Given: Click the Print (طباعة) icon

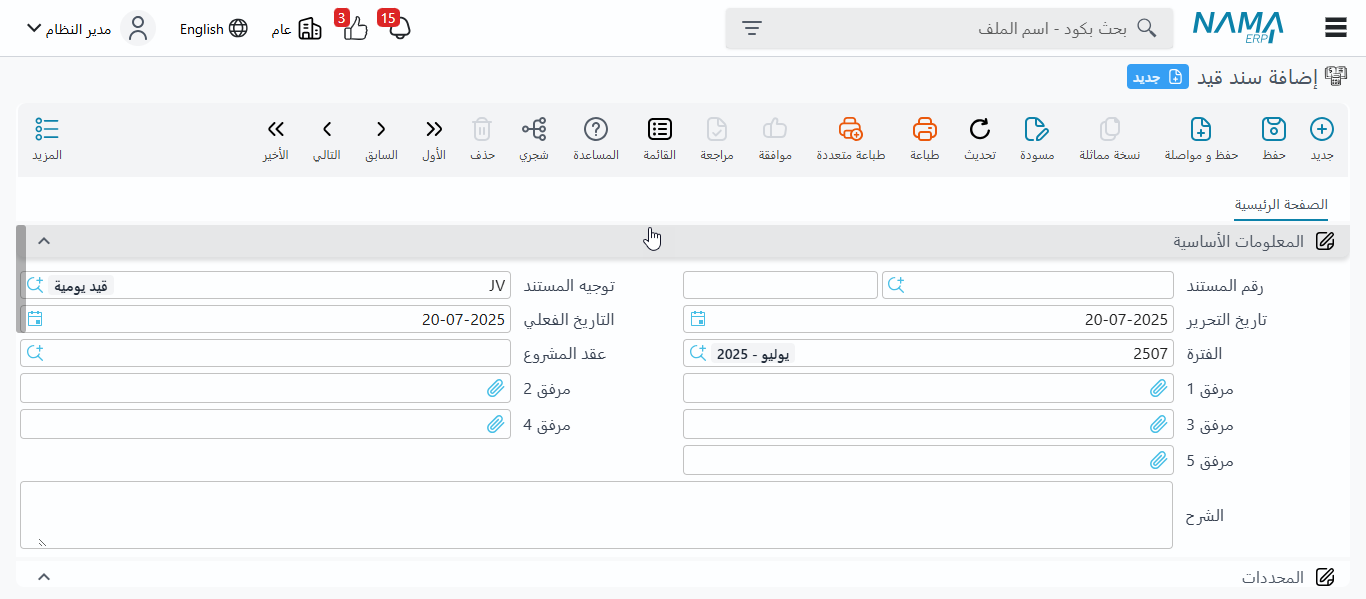Looking at the screenshot, I should pos(925,130).
